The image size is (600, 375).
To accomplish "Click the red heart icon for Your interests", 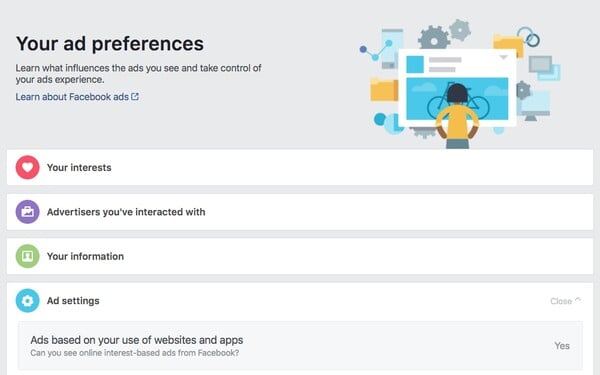I will pos(27,167).
